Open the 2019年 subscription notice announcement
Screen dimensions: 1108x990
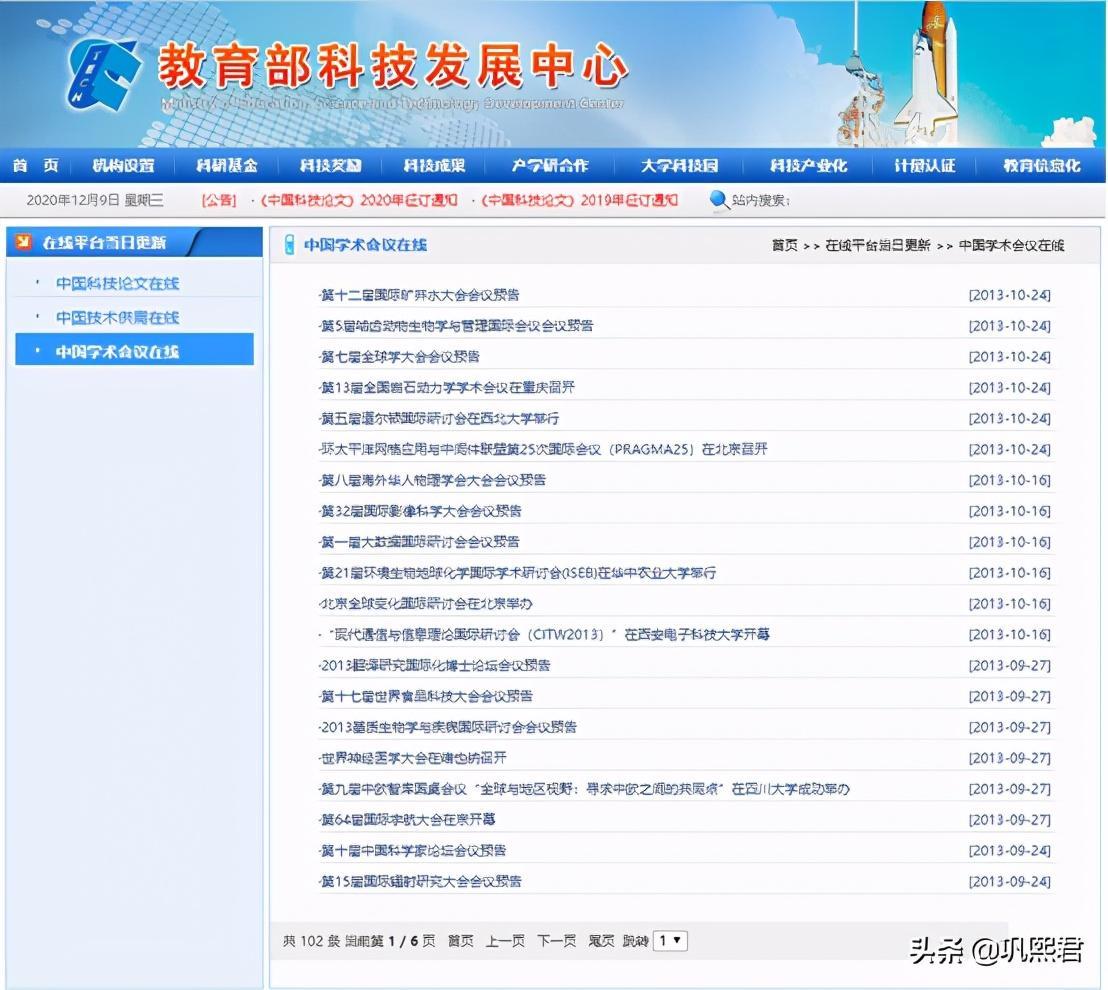[579, 200]
